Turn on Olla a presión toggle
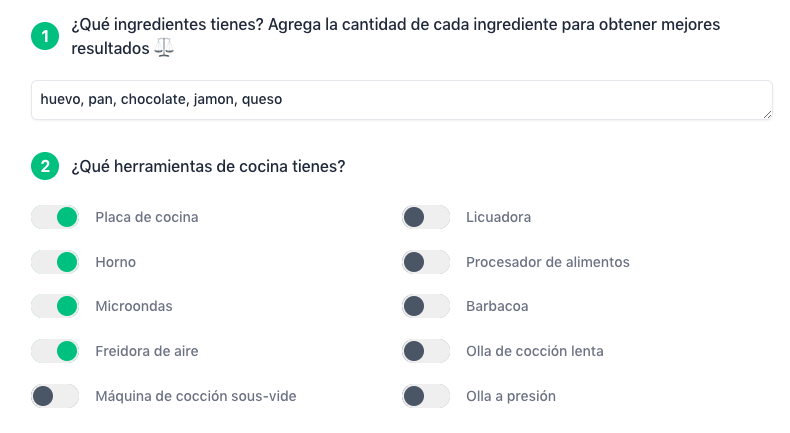Image resolution: width=790 pixels, height=433 pixels. click(x=426, y=396)
